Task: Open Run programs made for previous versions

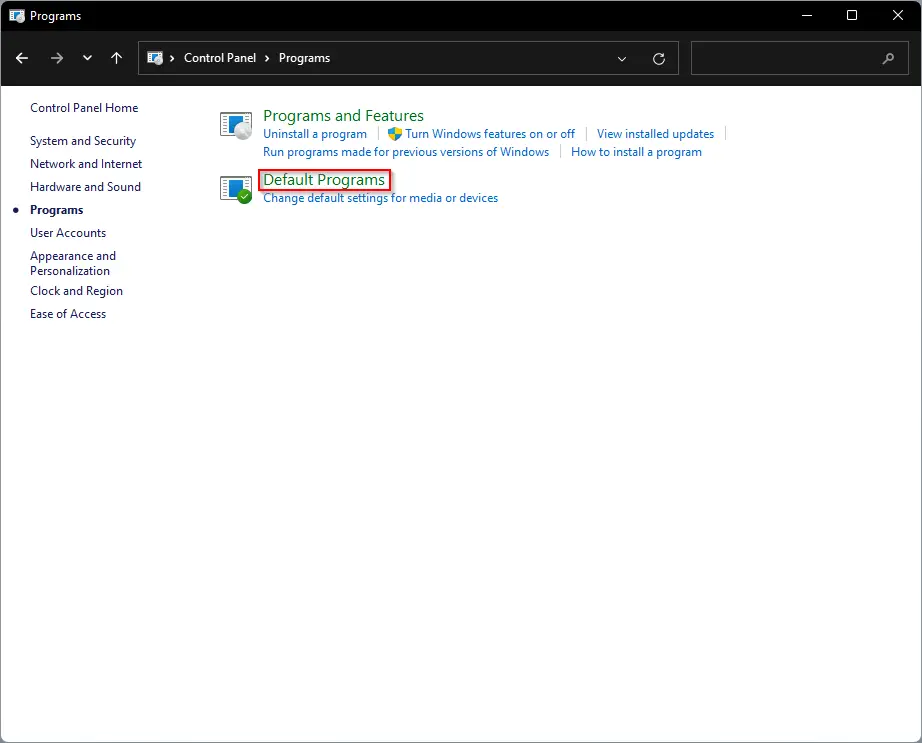Action: point(406,152)
